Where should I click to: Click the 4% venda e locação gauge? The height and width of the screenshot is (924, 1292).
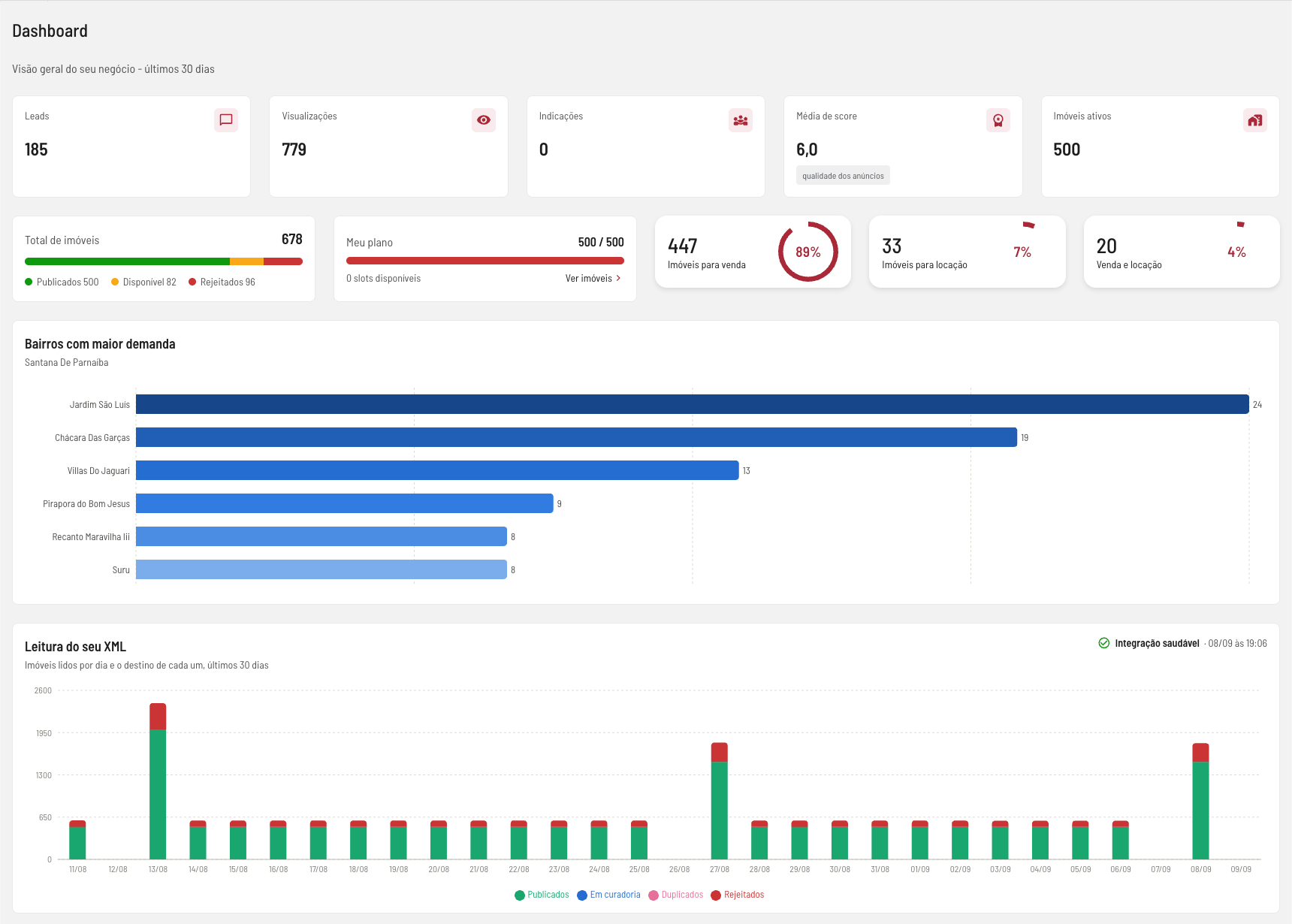(1236, 252)
